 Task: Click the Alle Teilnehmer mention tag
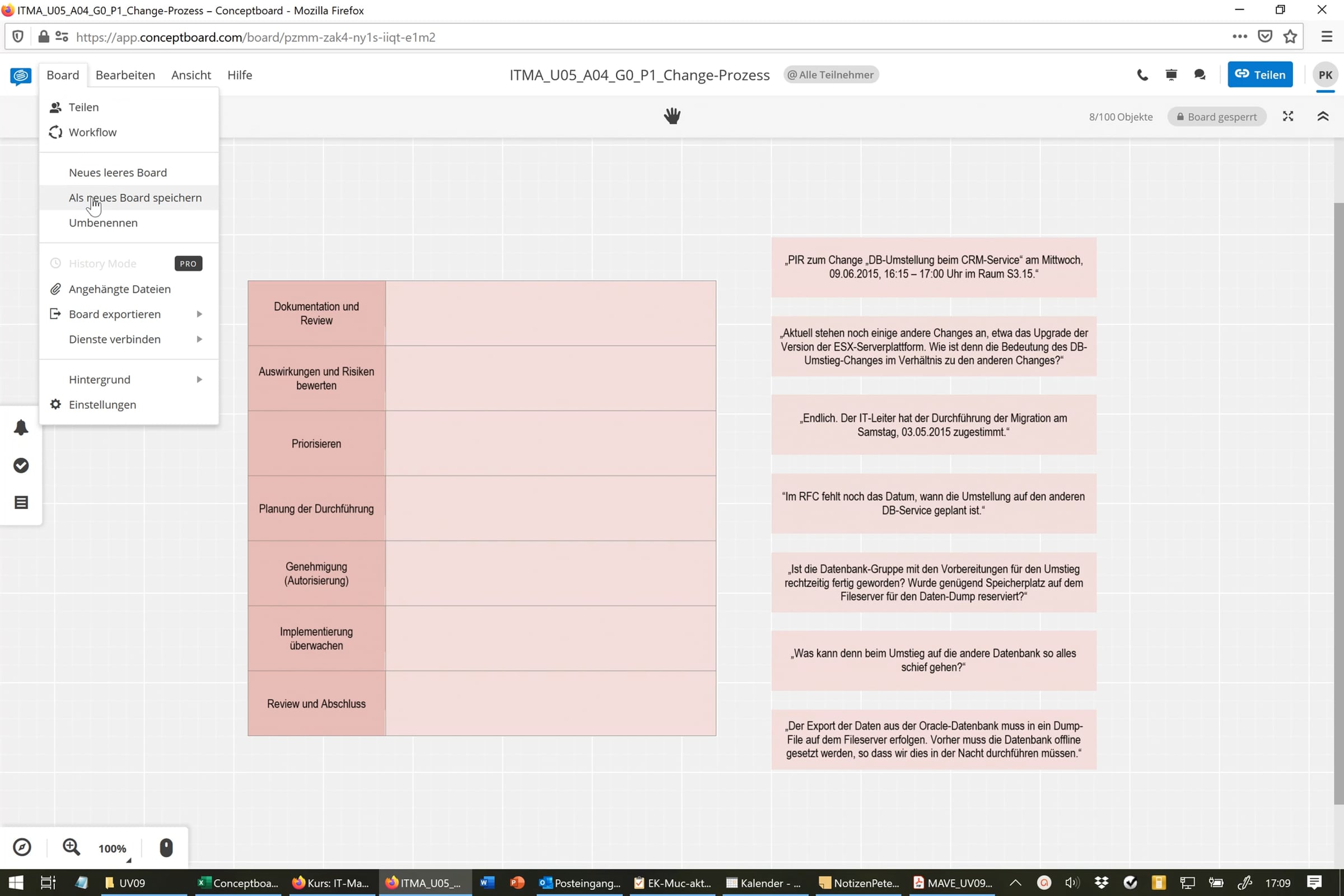831,75
